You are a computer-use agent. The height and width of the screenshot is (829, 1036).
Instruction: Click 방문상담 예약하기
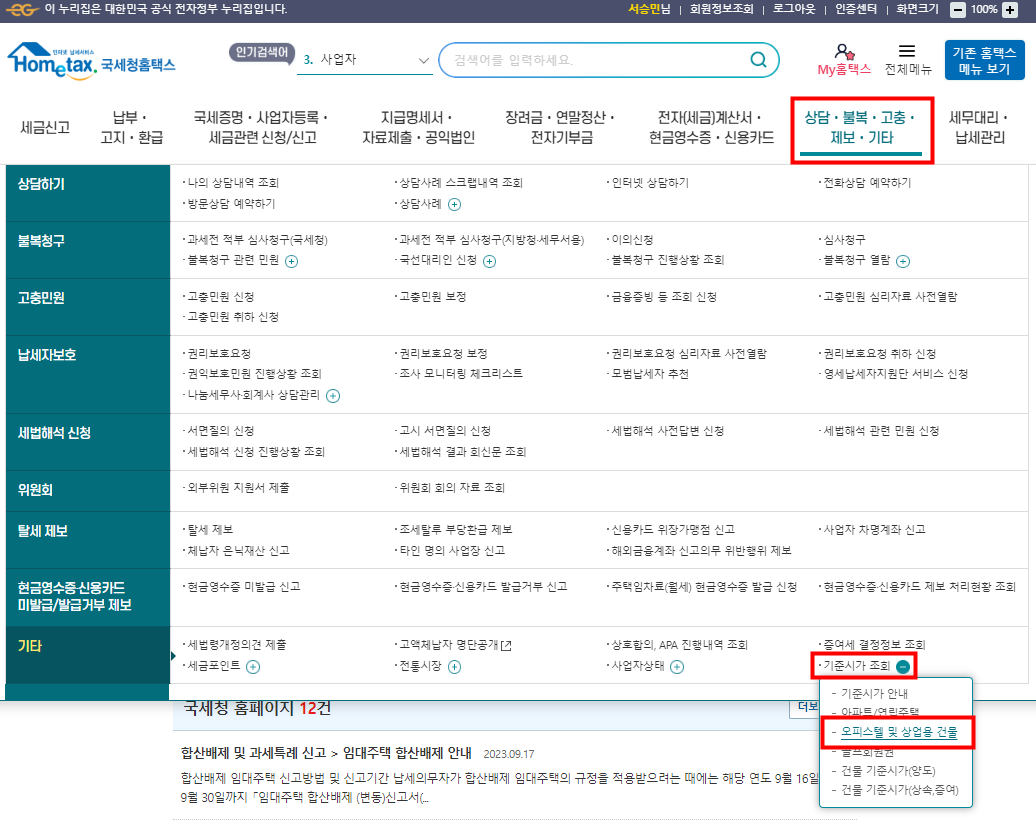coord(231,203)
